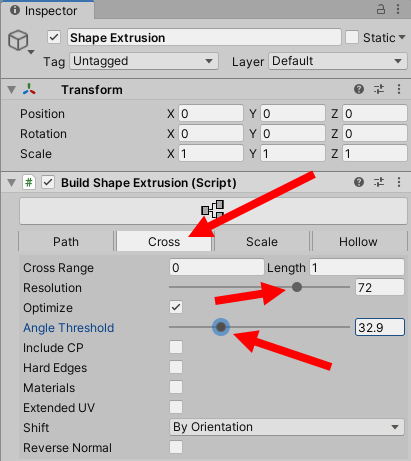Open the Inspector panel options menu
Screen dimensions: 411x461
(x=398, y=9)
